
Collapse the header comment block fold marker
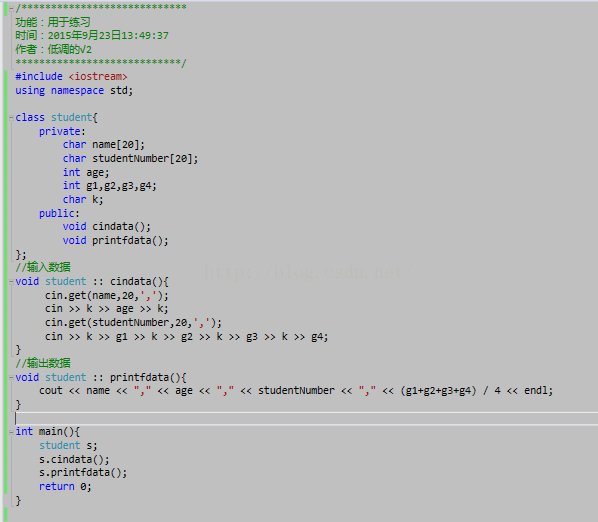tap(11, 8)
